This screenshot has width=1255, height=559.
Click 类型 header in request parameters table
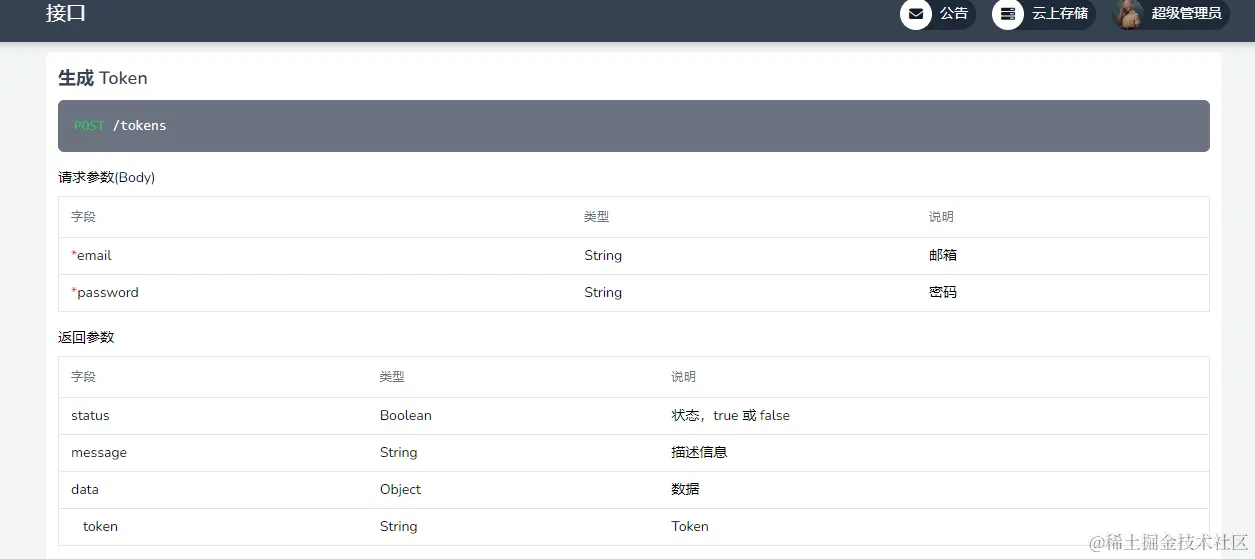point(597,217)
